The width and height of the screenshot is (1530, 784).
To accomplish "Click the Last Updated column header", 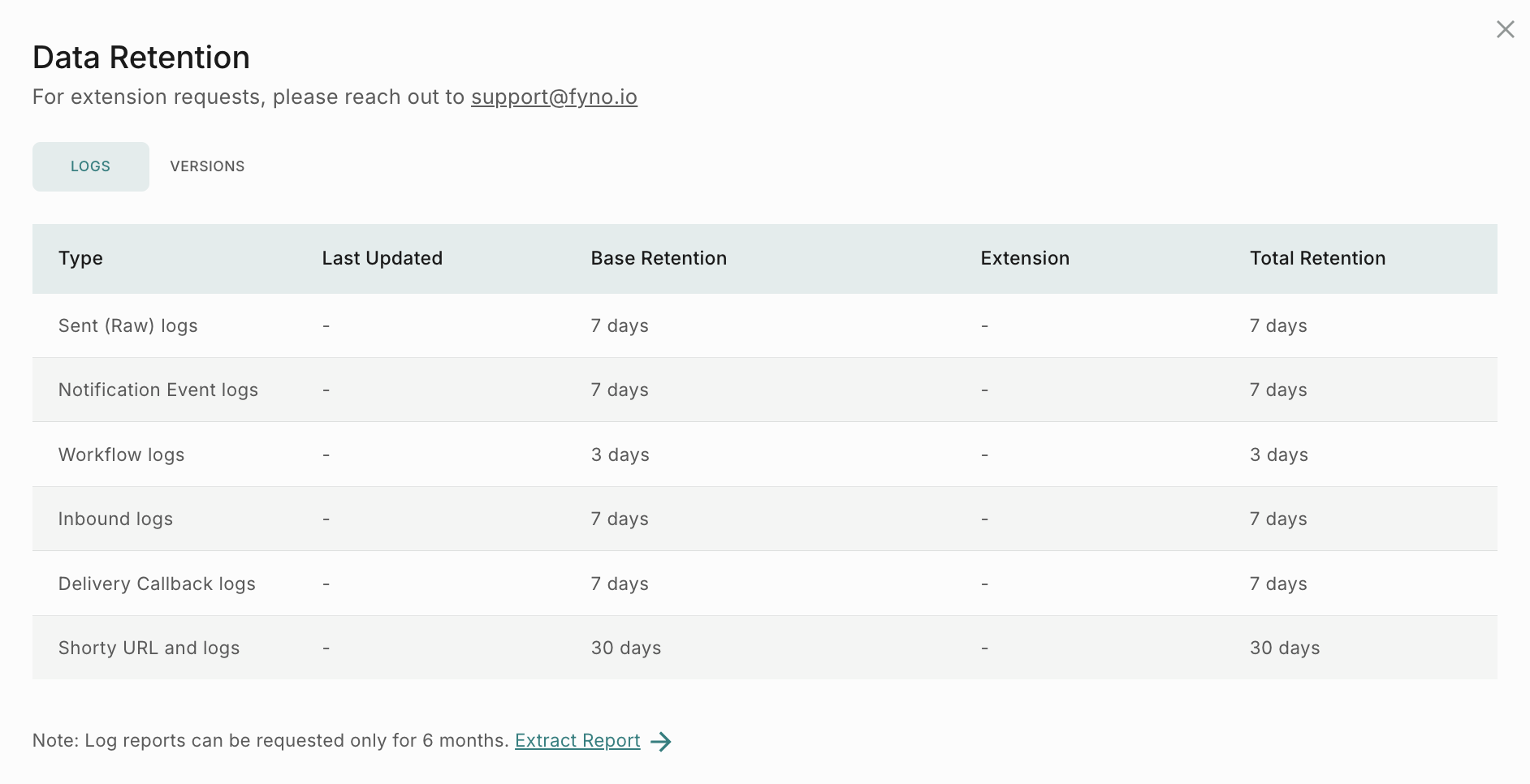I will point(382,258).
